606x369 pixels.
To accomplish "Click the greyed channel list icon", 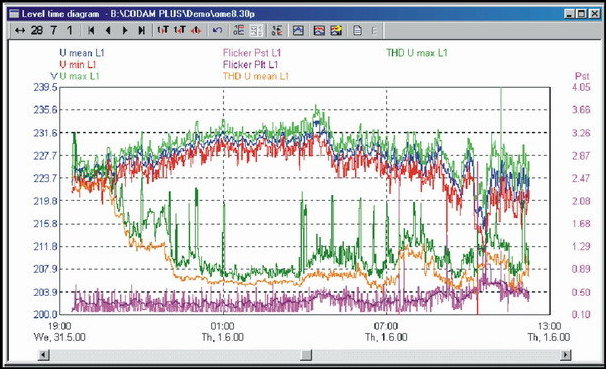I will click(x=256, y=31).
